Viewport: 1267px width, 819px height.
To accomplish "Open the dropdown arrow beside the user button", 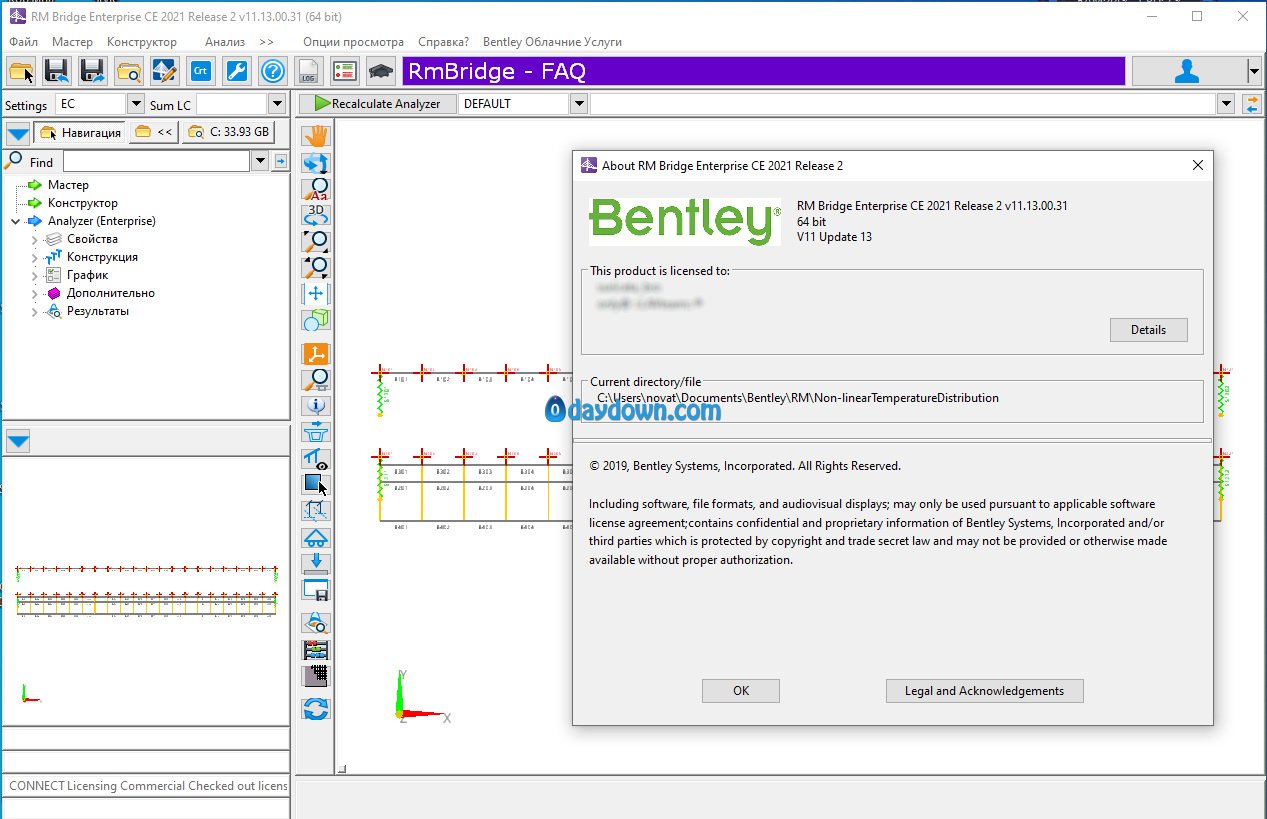I will coord(1254,71).
